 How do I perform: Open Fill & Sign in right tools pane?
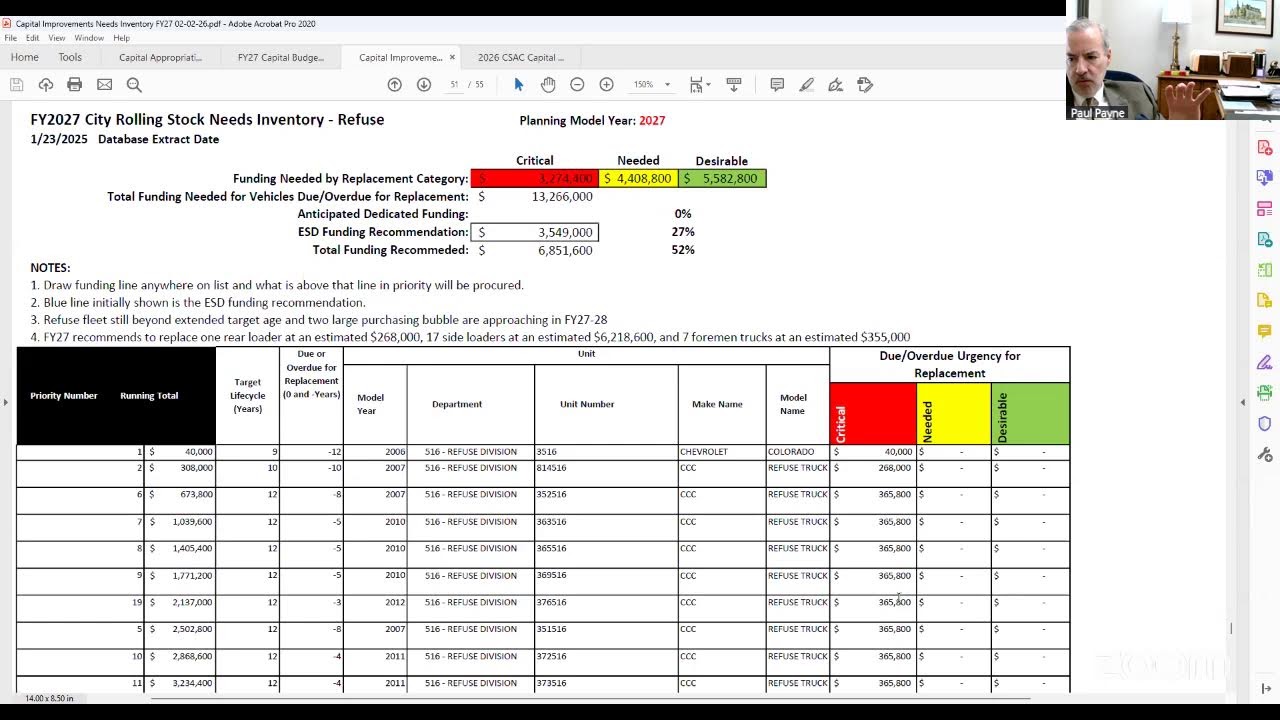click(1265, 362)
